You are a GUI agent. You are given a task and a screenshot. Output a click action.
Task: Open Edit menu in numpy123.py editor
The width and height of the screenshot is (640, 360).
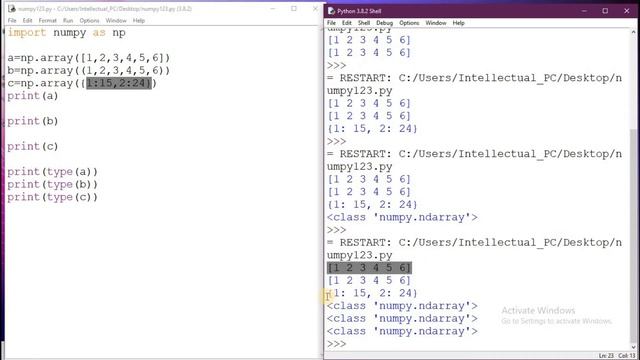tap(27, 20)
